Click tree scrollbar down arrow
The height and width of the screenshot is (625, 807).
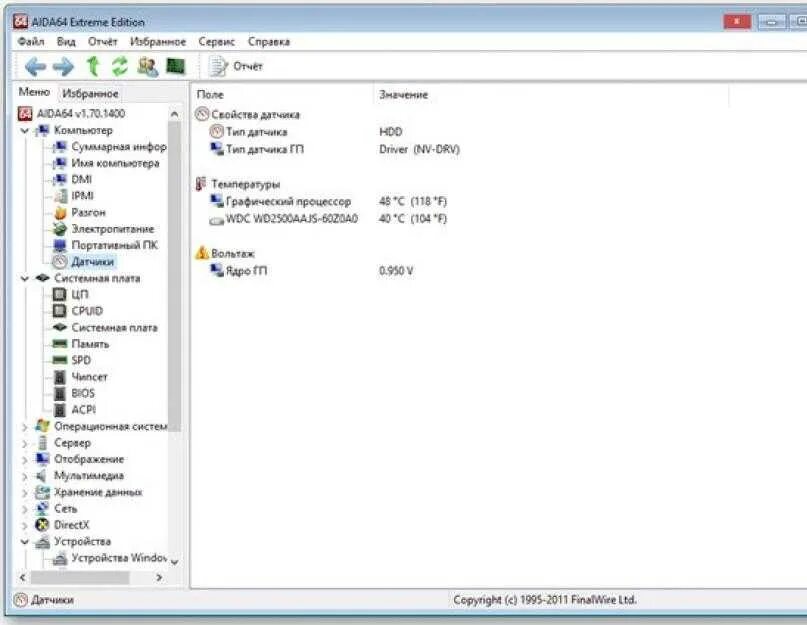click(174, 562)
